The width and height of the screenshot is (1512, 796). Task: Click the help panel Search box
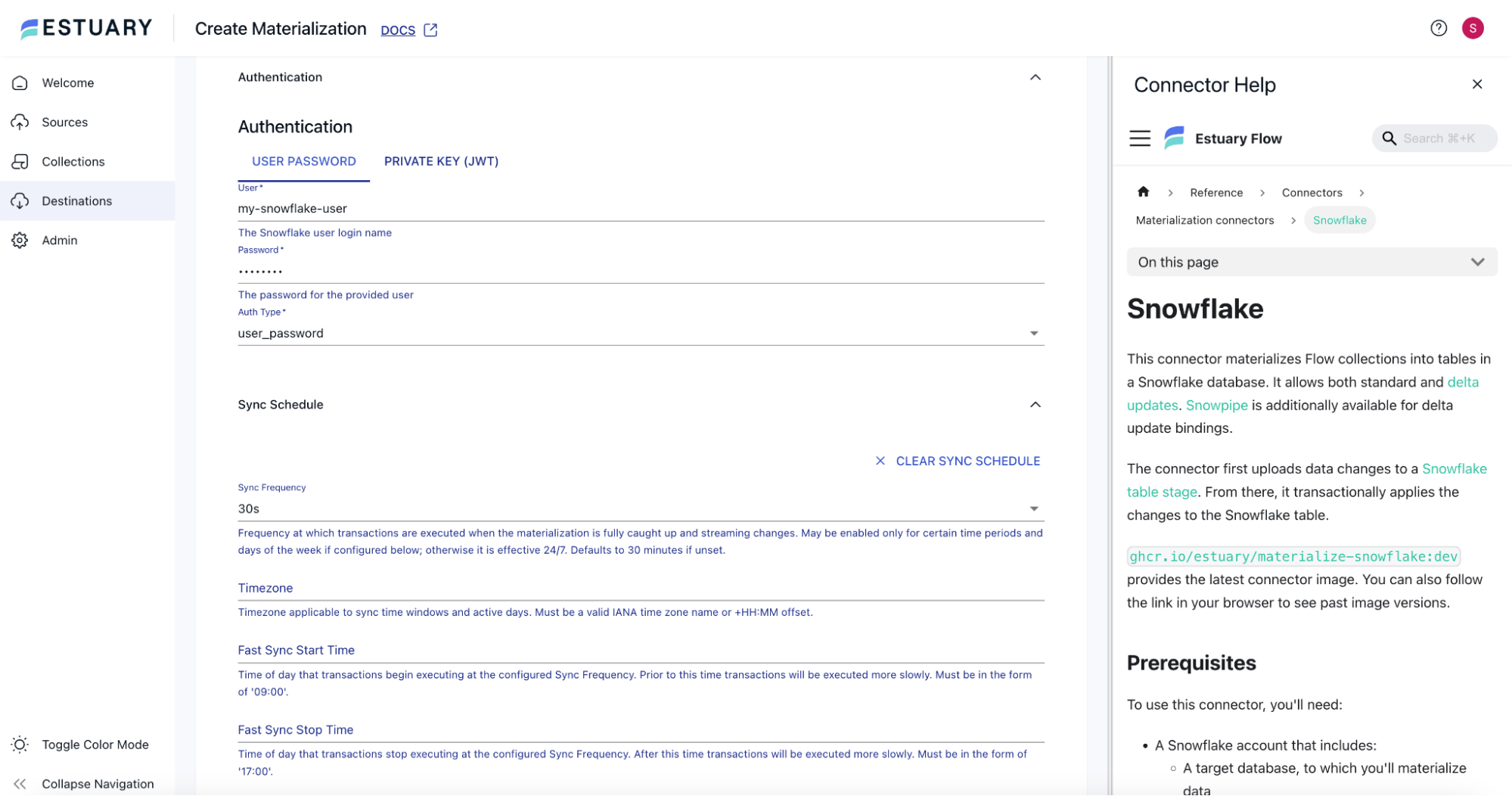click(1434, 138)
